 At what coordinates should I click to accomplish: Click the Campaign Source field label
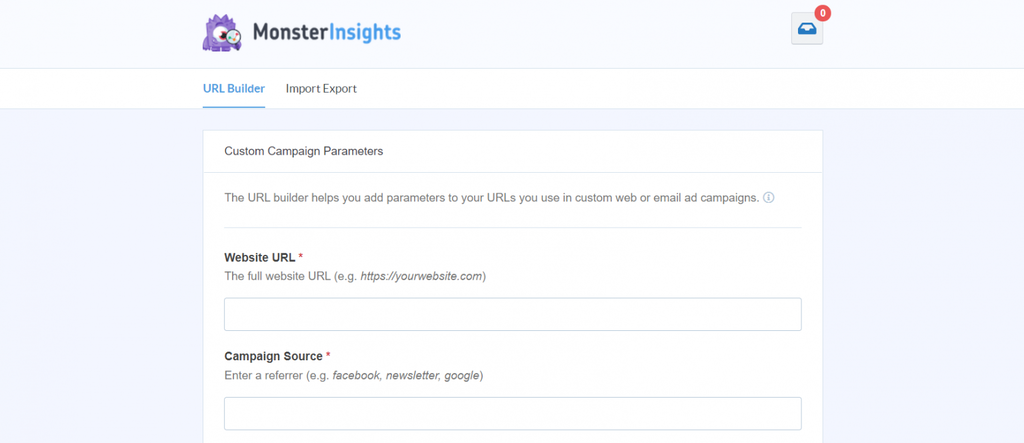pyautogui.click(x=274, y=356)
